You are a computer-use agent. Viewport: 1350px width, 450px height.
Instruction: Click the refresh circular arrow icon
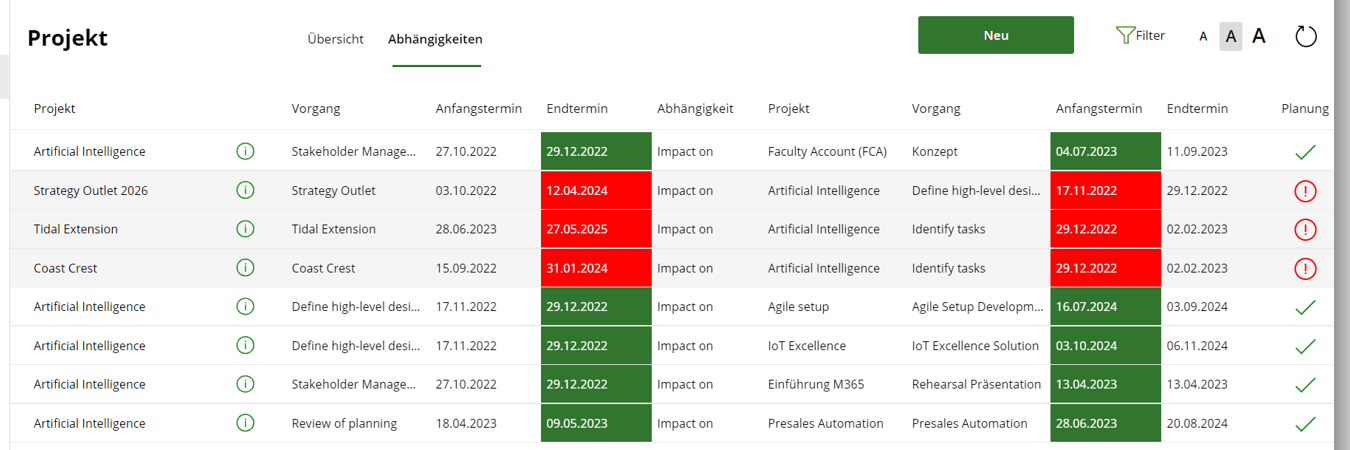(x=1306, y=37)
